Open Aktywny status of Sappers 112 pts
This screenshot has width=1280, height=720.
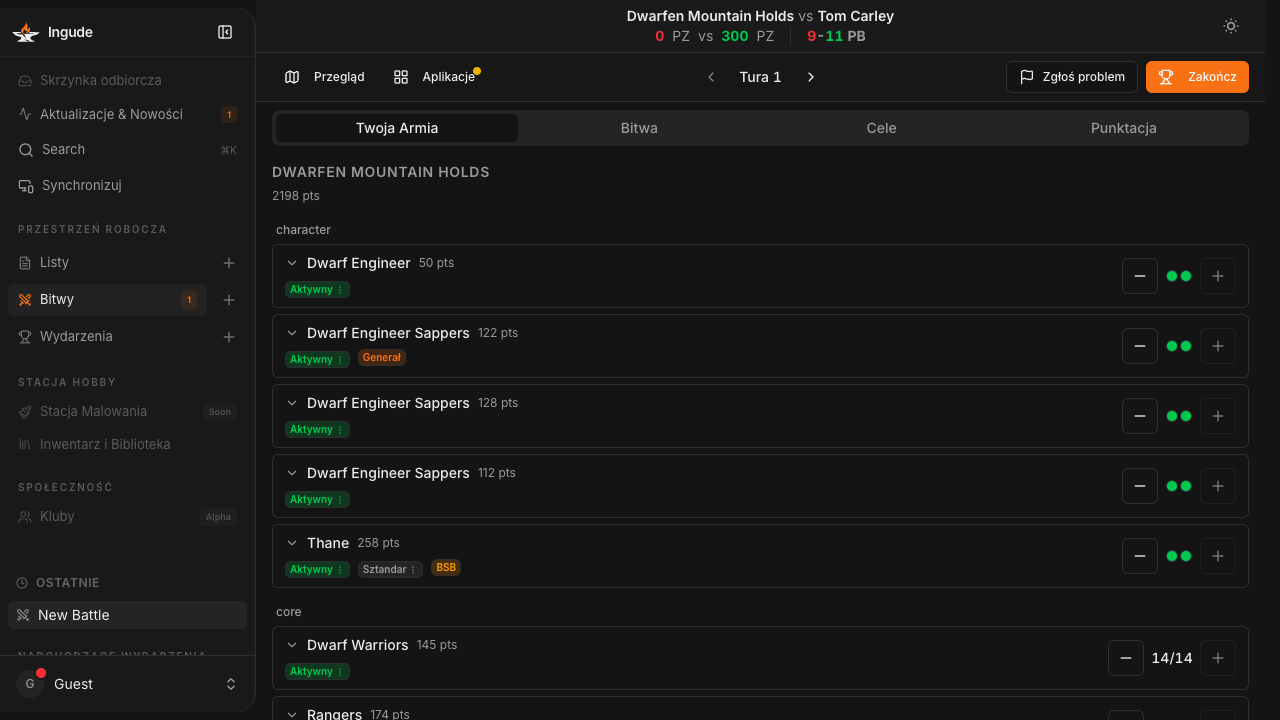317,499
